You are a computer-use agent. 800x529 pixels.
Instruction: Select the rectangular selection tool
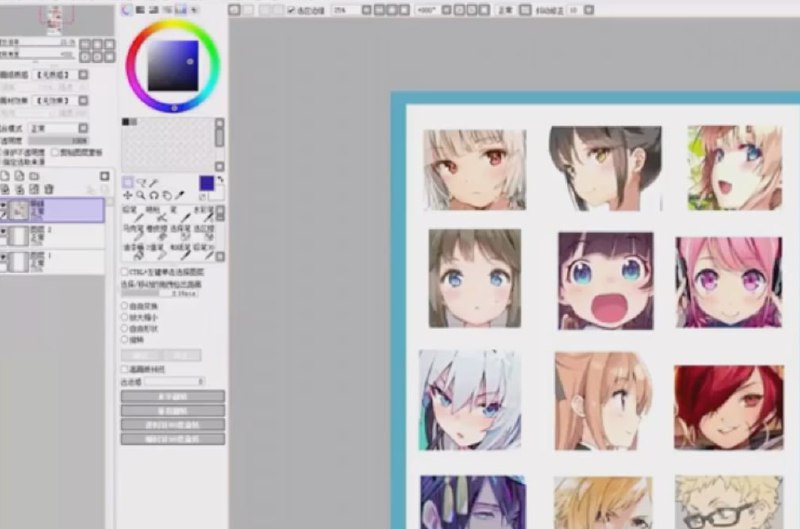[128, 182]
